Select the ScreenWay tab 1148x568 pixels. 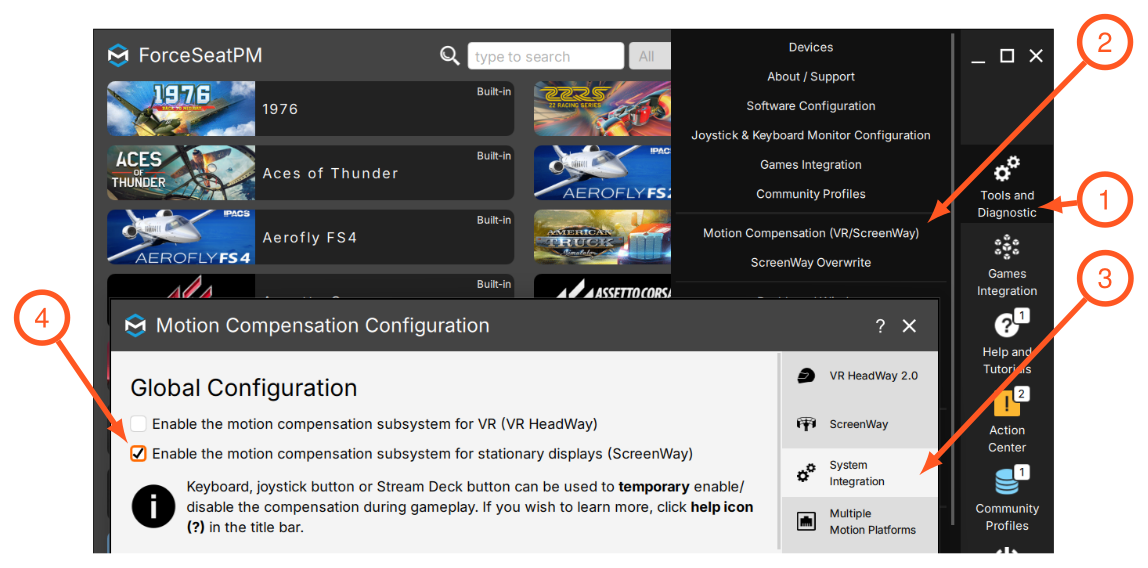pos(859,424)
